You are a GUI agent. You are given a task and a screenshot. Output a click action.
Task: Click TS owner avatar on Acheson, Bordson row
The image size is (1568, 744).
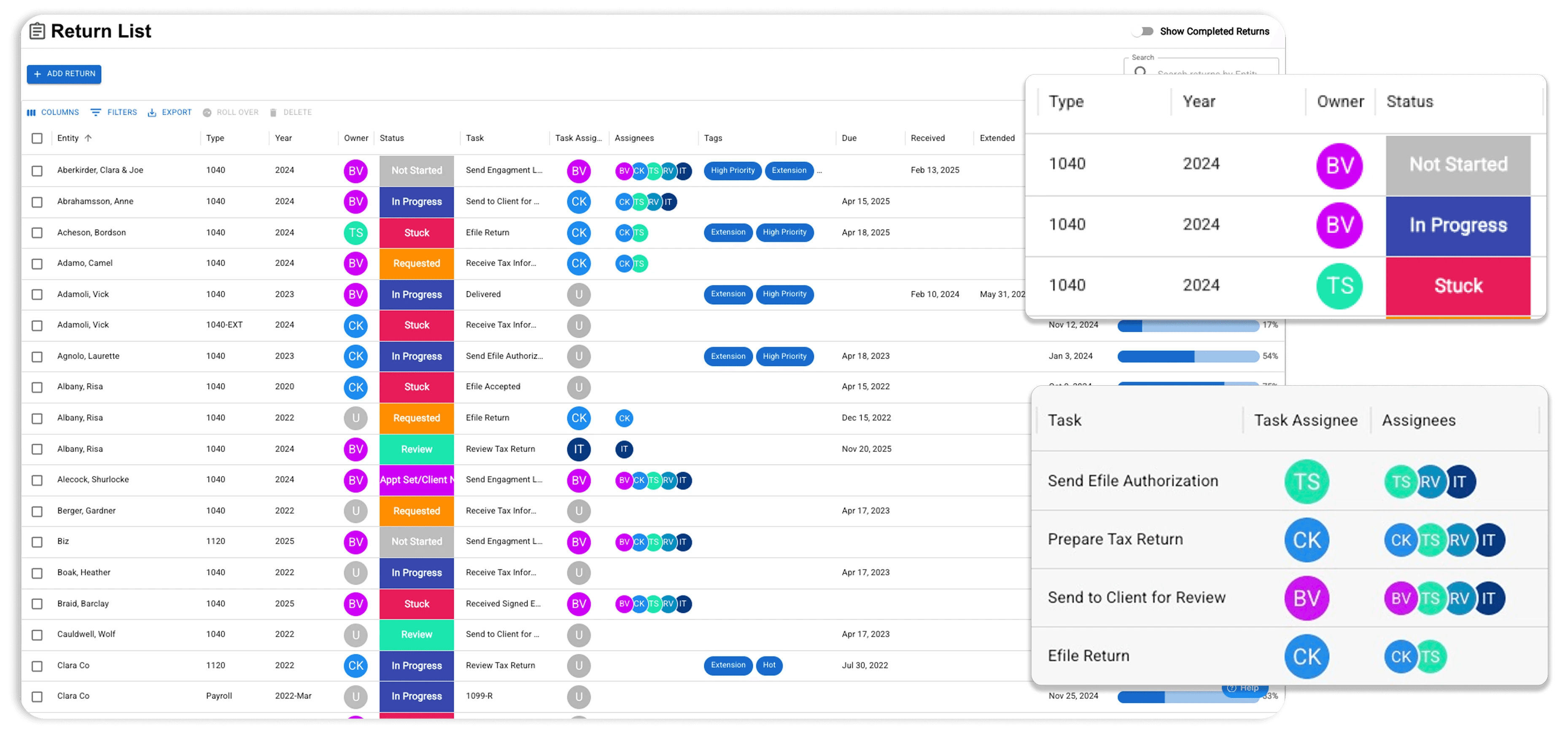tap(356, 232)
